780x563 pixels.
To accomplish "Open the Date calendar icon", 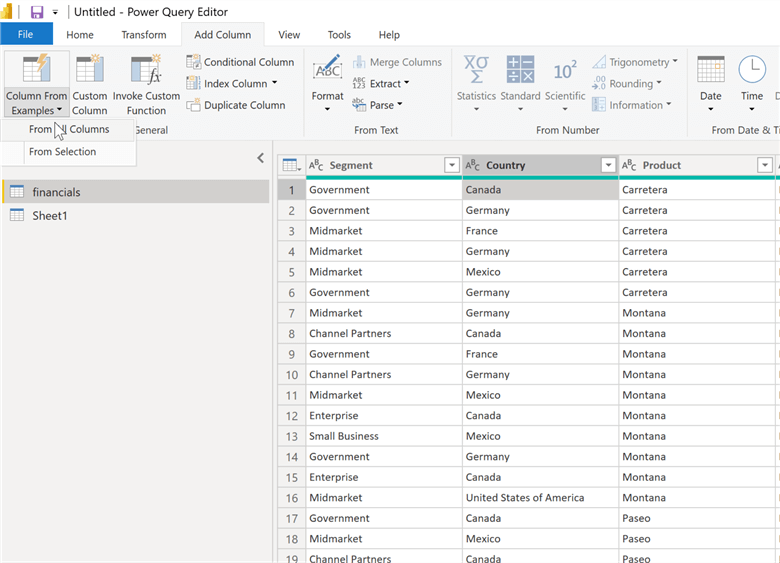I will pos(711,70).
